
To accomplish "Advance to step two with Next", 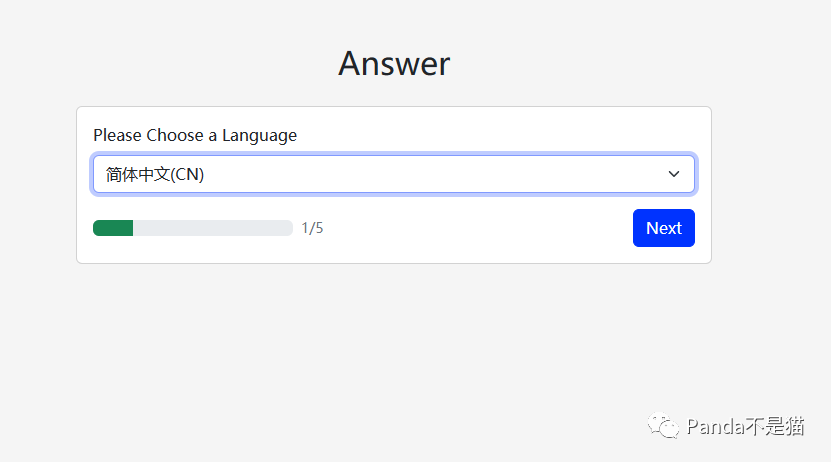I will click(663, 228).
